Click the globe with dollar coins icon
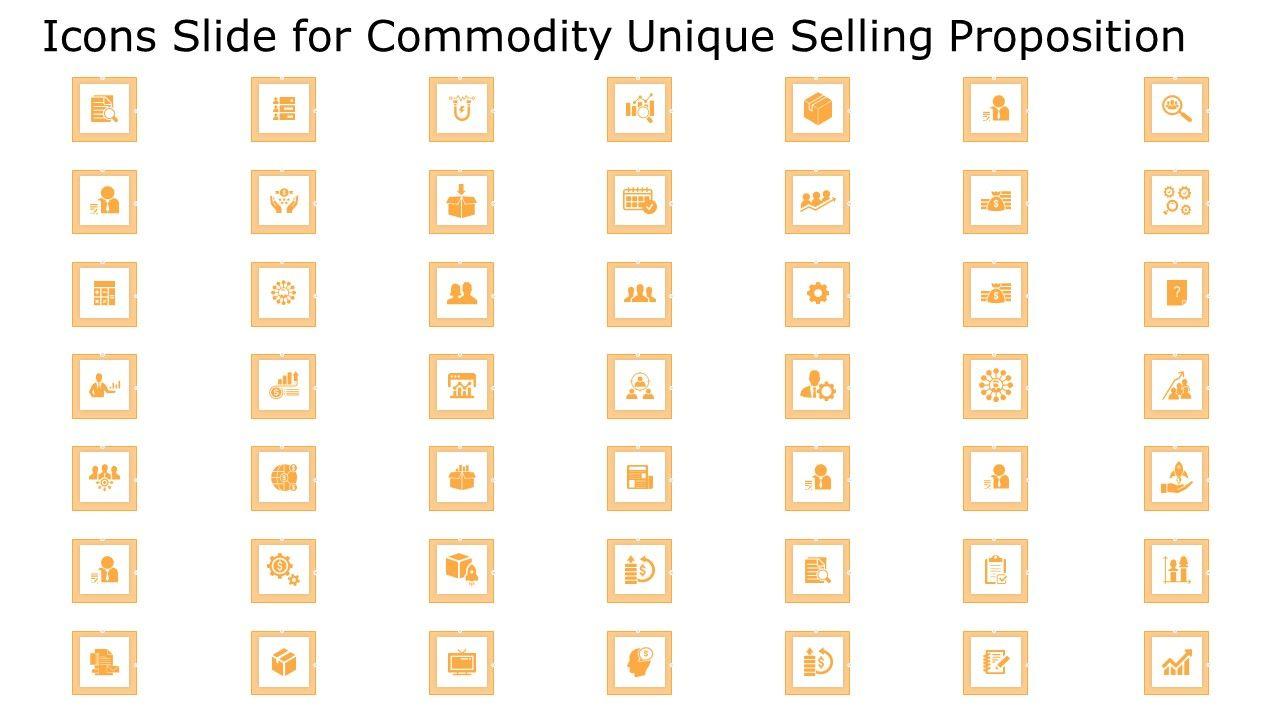Viewport: 1280px width, 720px height. point(283,478)
